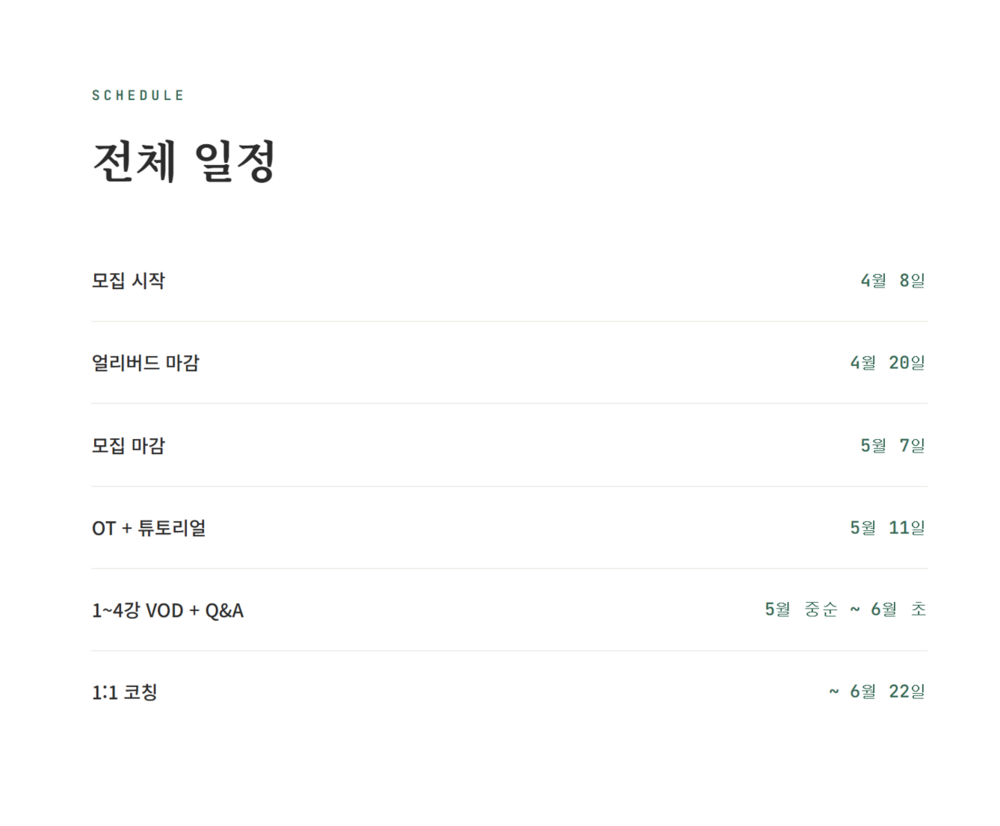Select the 얼리버드 마감 row label
The image size is (1000, 826).
tap(145, 363)
